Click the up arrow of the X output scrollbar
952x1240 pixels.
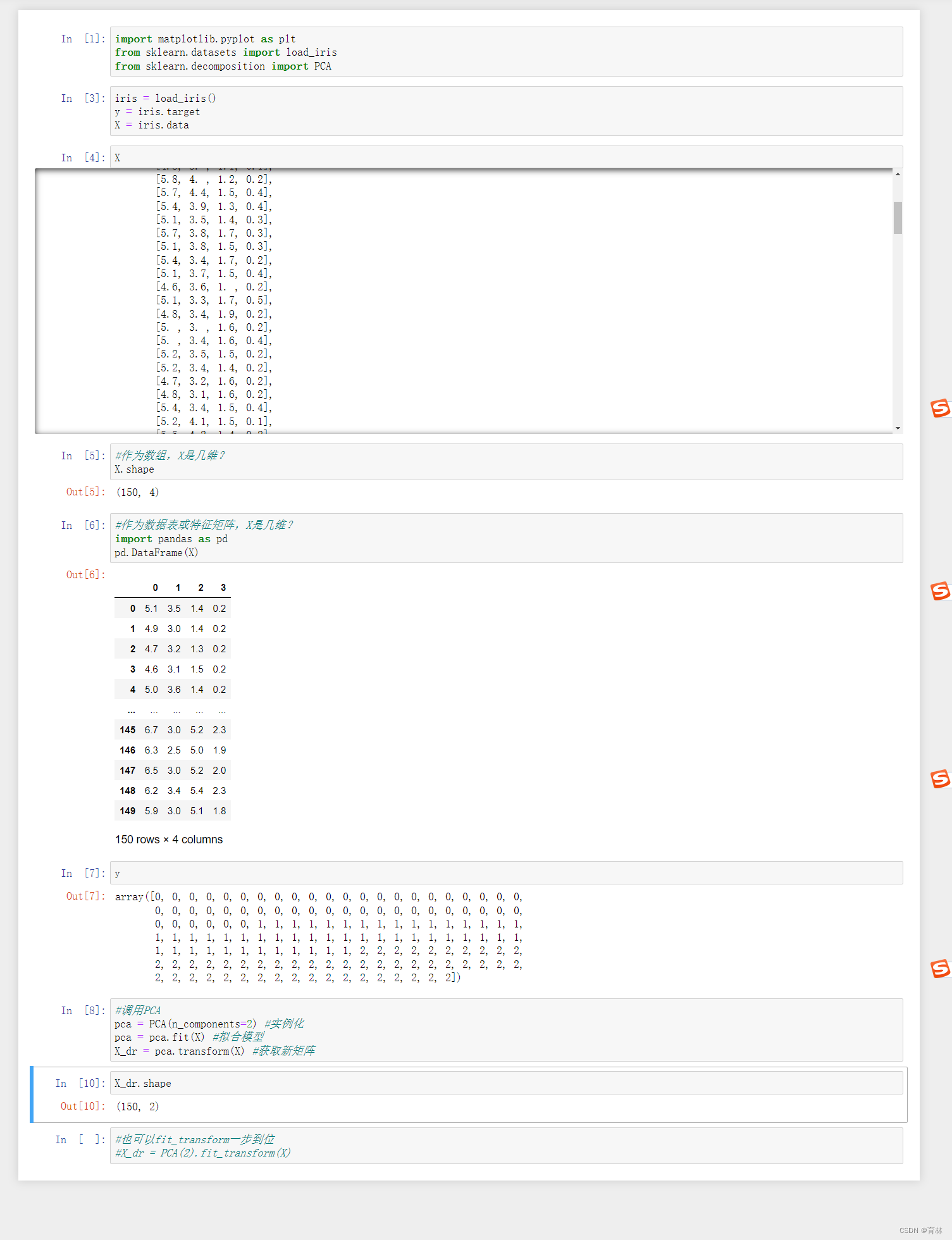898,174
